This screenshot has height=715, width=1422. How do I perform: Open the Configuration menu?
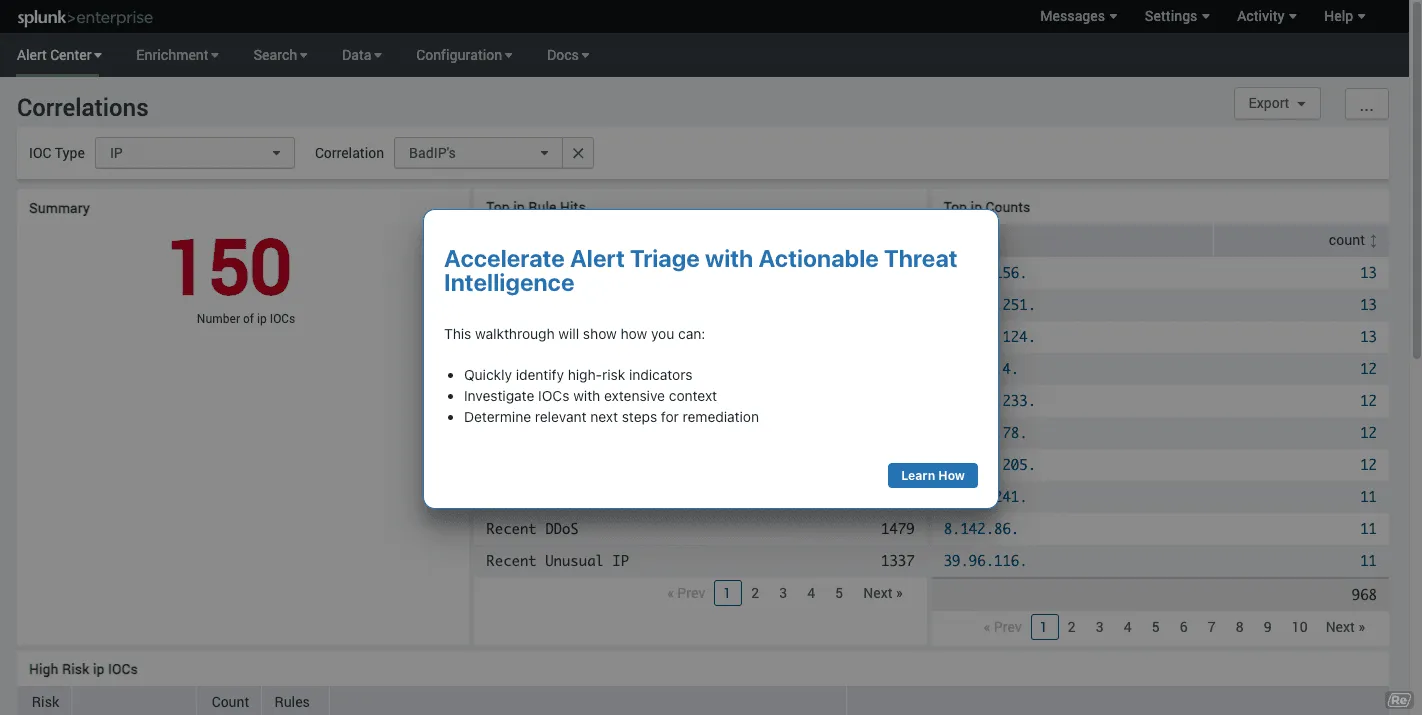coord(463,55)
